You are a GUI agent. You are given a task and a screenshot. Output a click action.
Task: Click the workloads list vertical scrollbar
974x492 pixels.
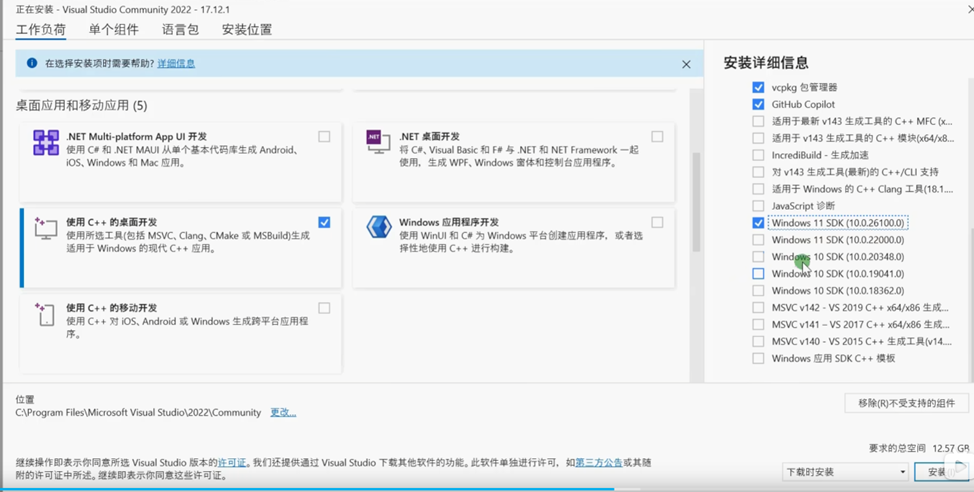pos(696,202)
